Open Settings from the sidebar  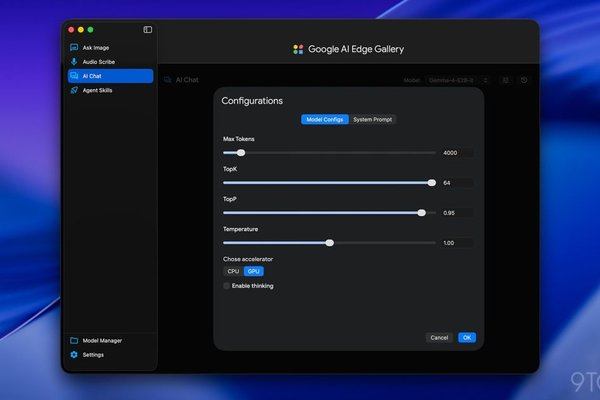point(111,354)
